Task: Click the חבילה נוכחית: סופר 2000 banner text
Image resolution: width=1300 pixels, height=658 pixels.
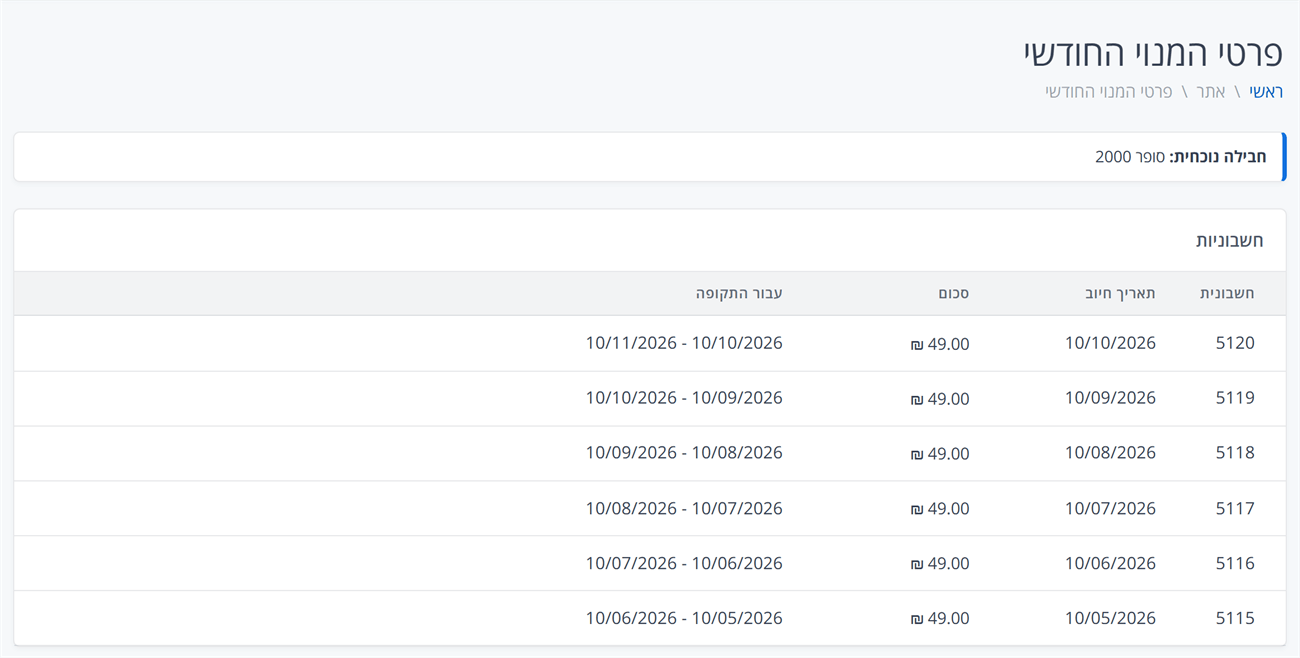Action: [x=1181, y=157]
